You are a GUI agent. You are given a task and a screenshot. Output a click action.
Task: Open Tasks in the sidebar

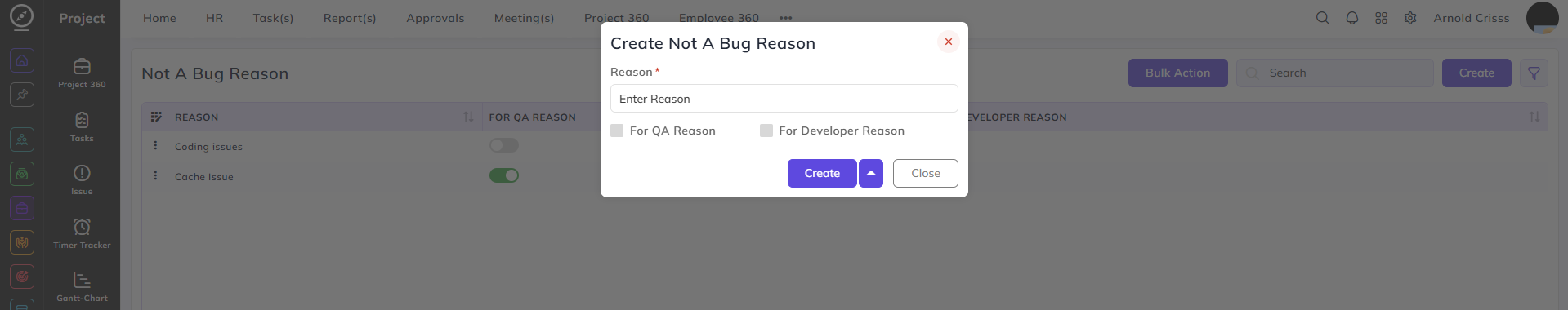82,126
